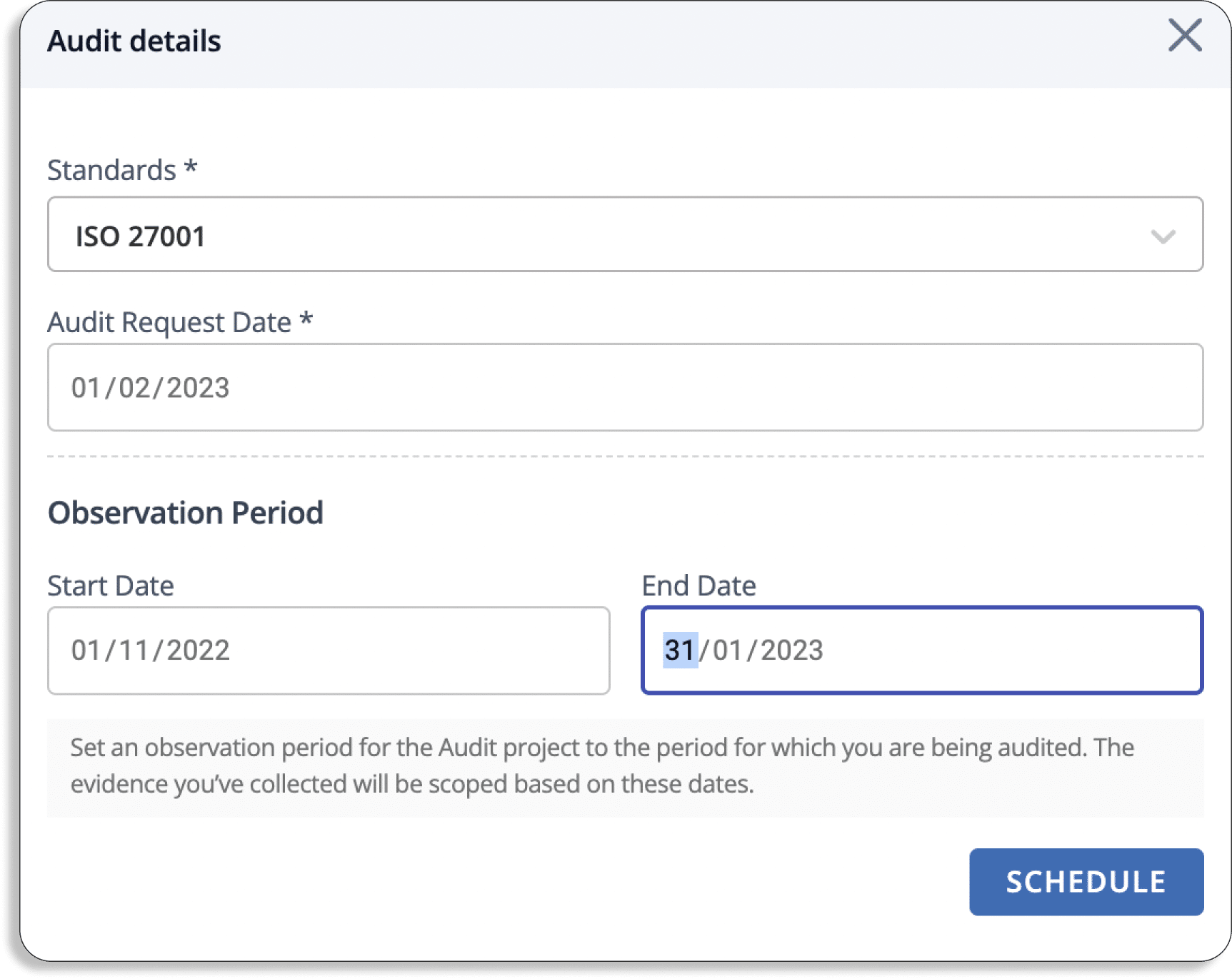Select the day 31 in End Date
This screenshot has height=979, width=1232.
tap(679, 651)
